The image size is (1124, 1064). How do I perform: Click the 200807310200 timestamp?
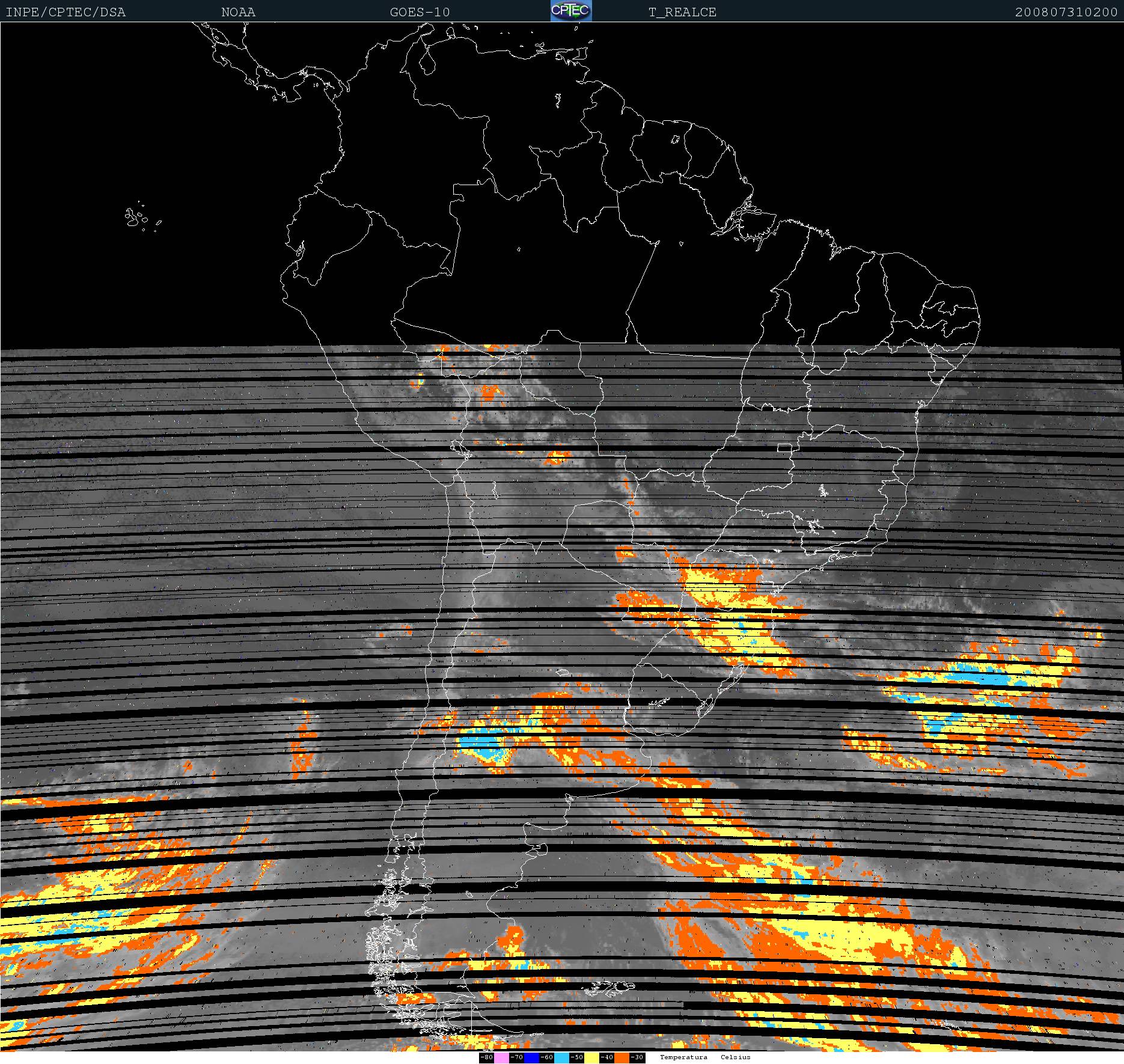1066,12
